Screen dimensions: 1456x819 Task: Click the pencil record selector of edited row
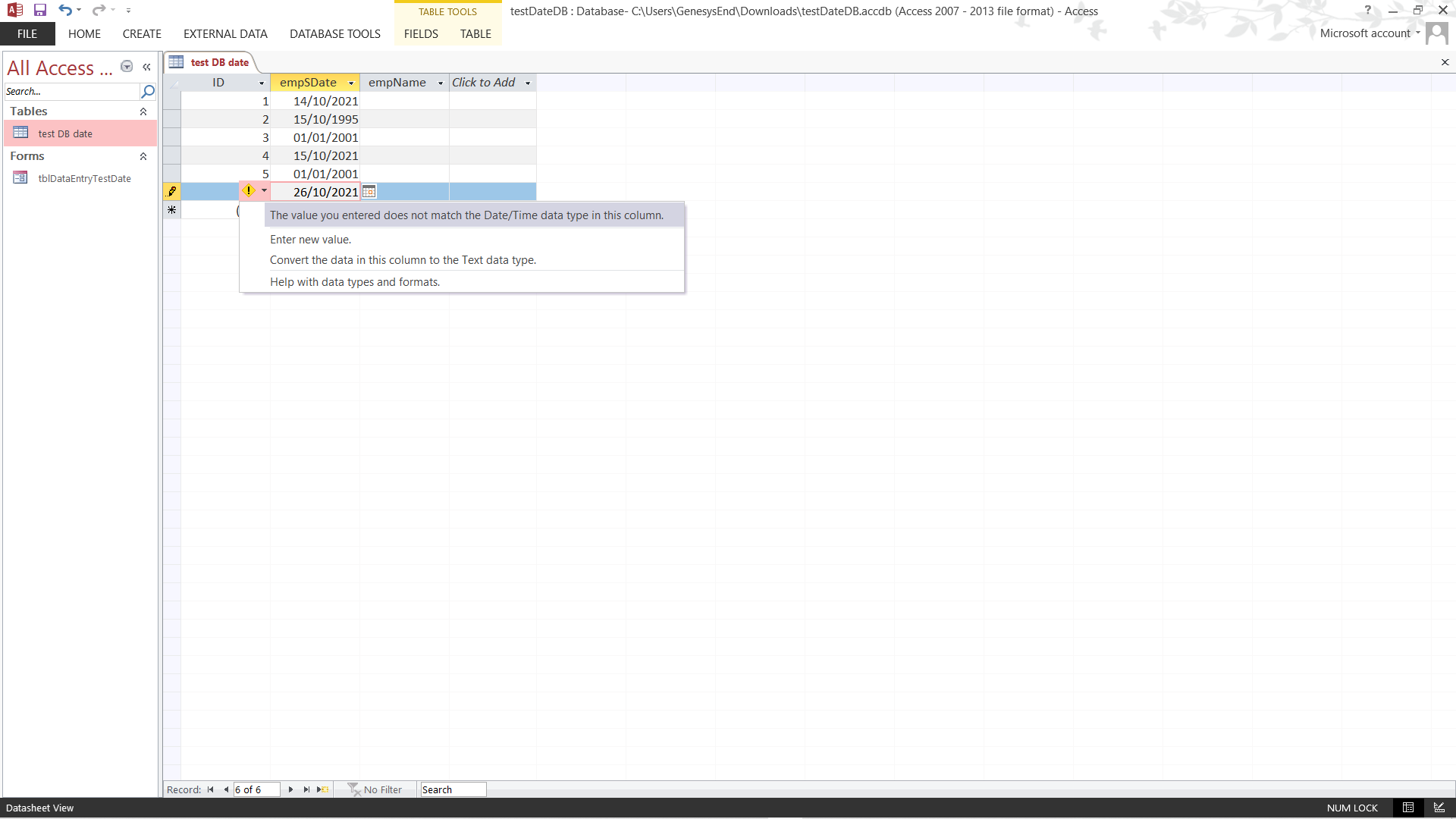(172, 192)
